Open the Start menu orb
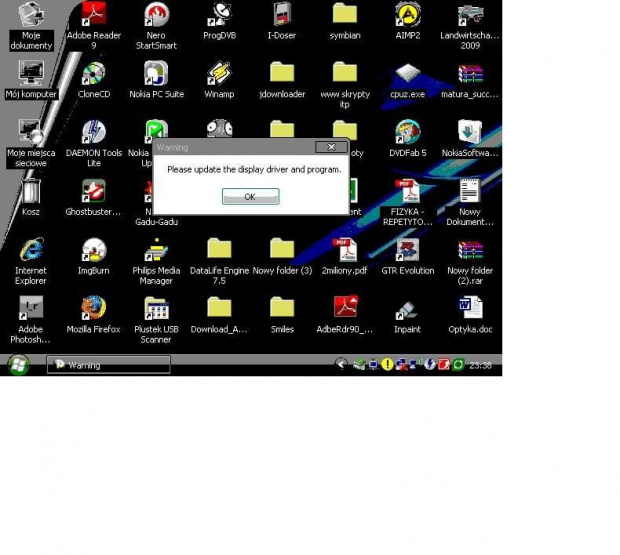This screenshot has height=555, width=620. point(18,365)
